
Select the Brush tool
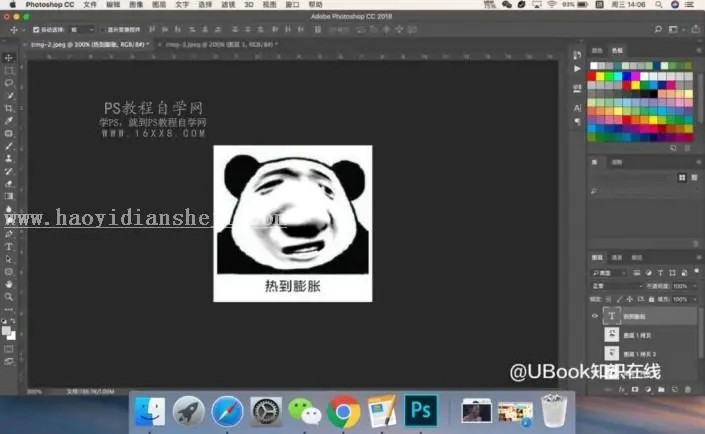(9, 146)
